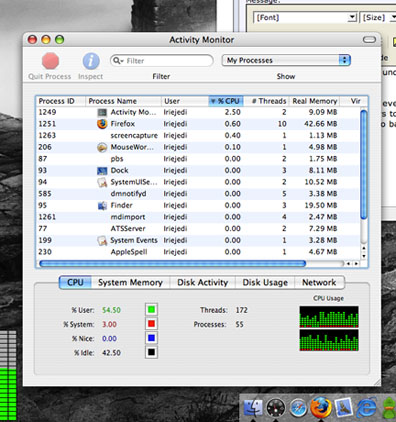Screen dimensions: 396x422
Task: Click the lower CPU Usage graph
Action: (329, 340)
